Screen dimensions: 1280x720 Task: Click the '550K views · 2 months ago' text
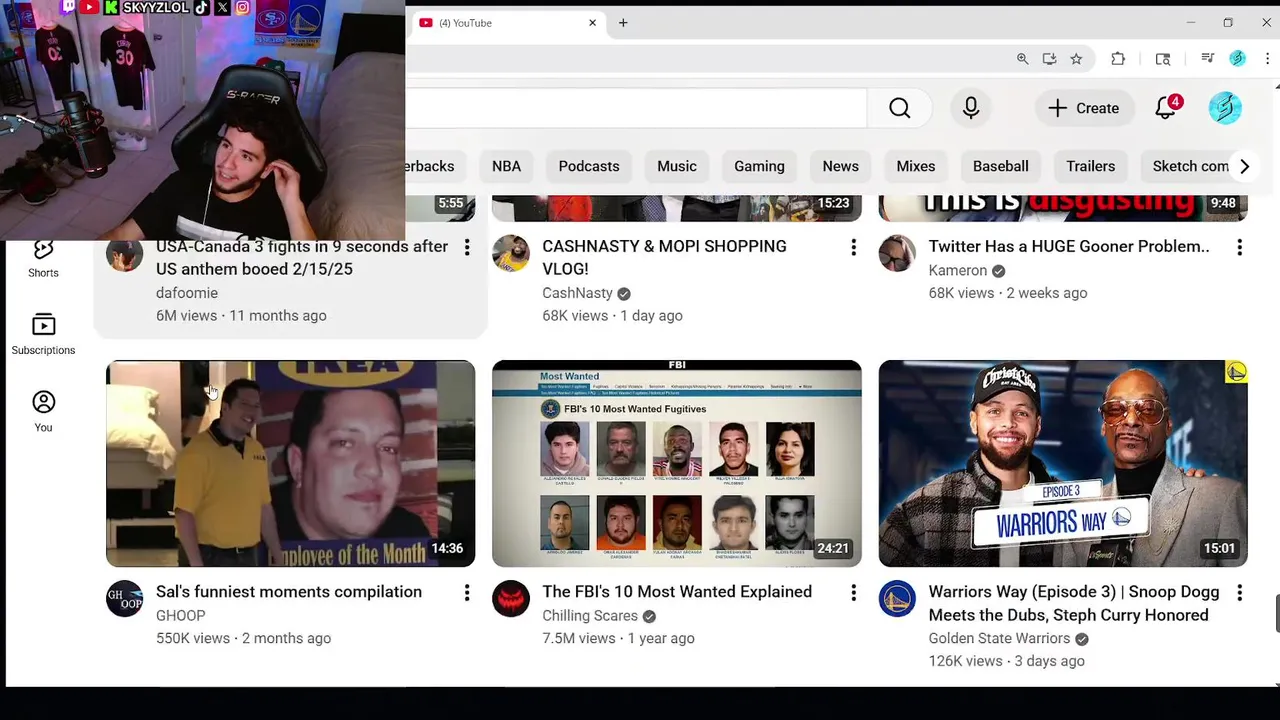coord(243,638)
